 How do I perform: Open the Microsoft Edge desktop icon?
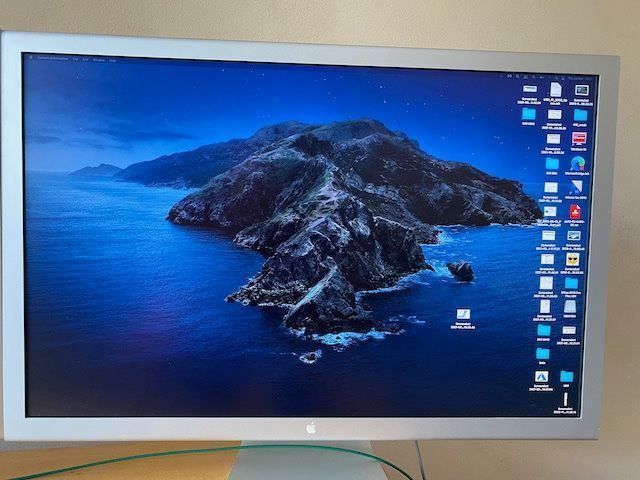(x=577, y=163)
